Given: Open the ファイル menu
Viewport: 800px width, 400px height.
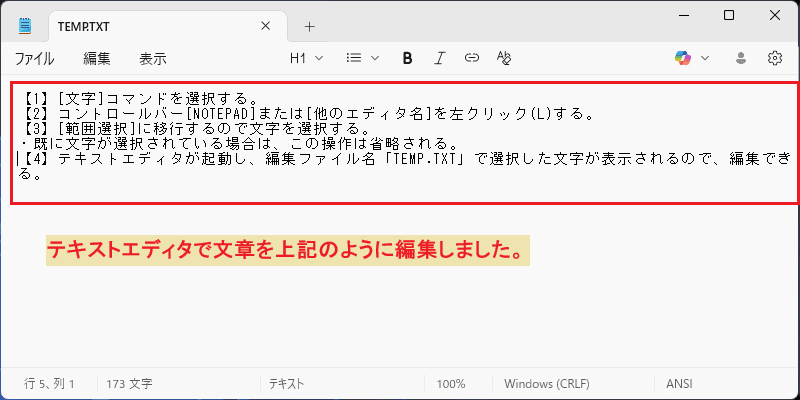Looking at the screenshot, I should (34, 59).
